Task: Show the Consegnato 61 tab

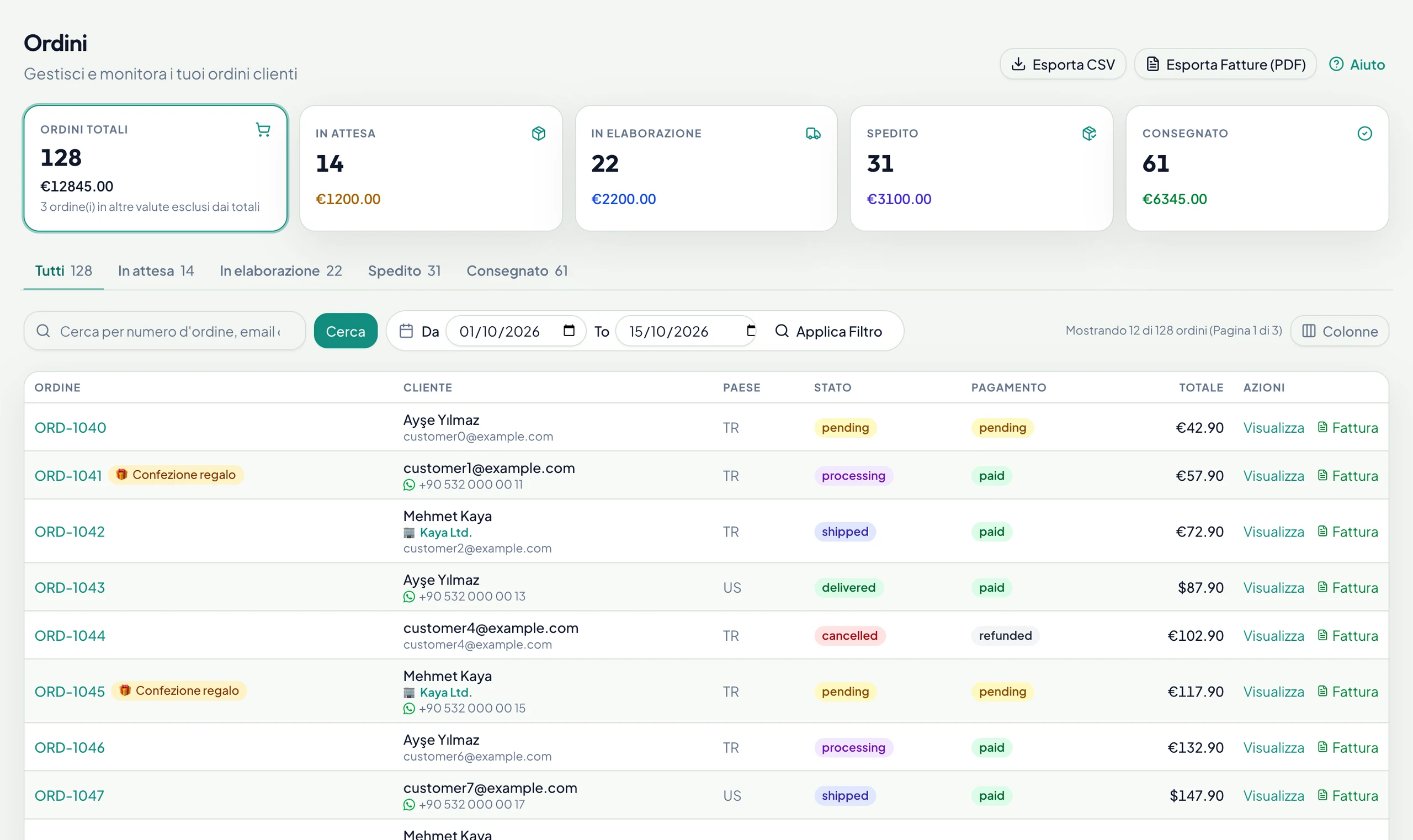Action: pos(517,271)
